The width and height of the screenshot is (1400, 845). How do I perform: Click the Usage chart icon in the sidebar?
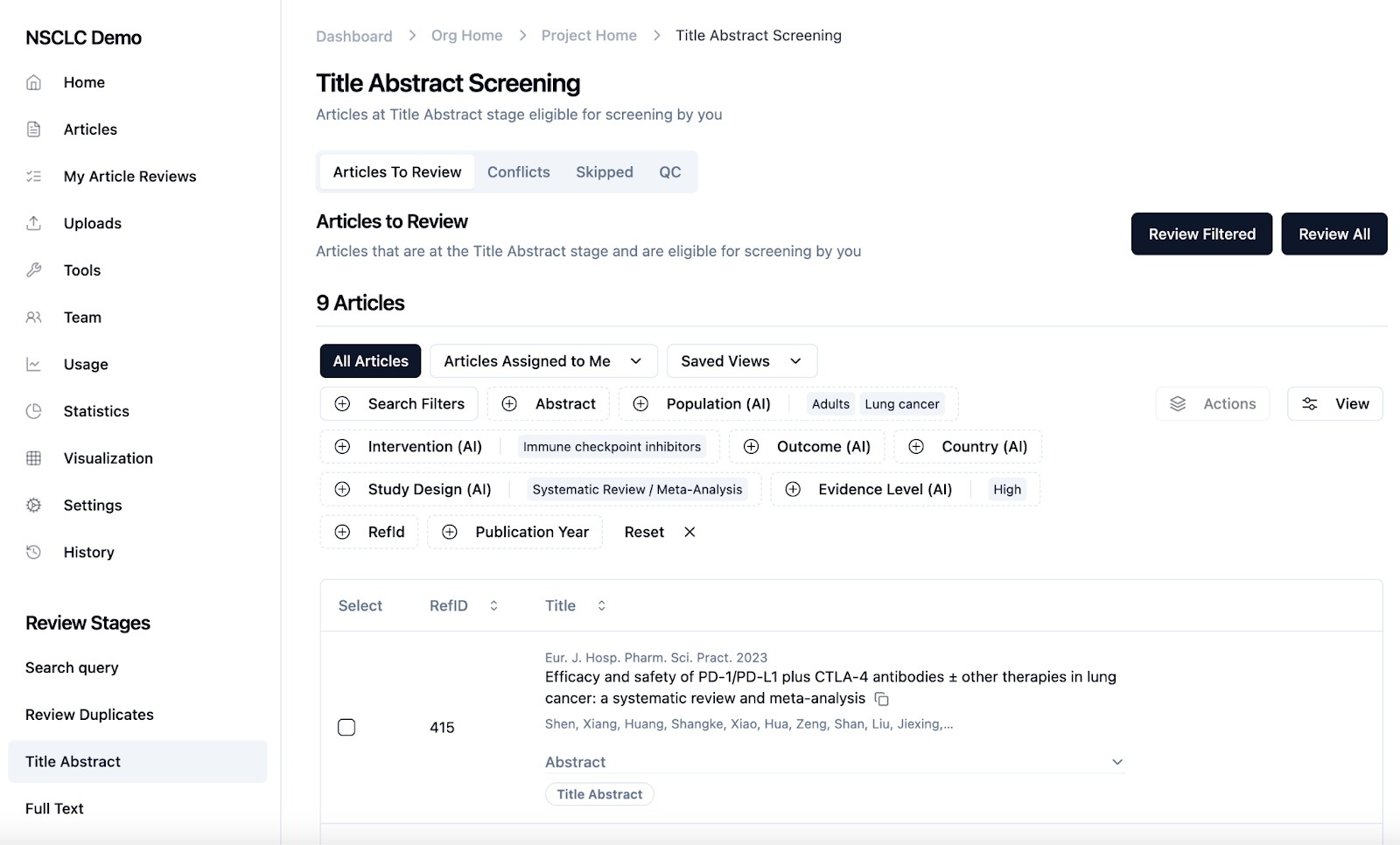click(34, 365)
